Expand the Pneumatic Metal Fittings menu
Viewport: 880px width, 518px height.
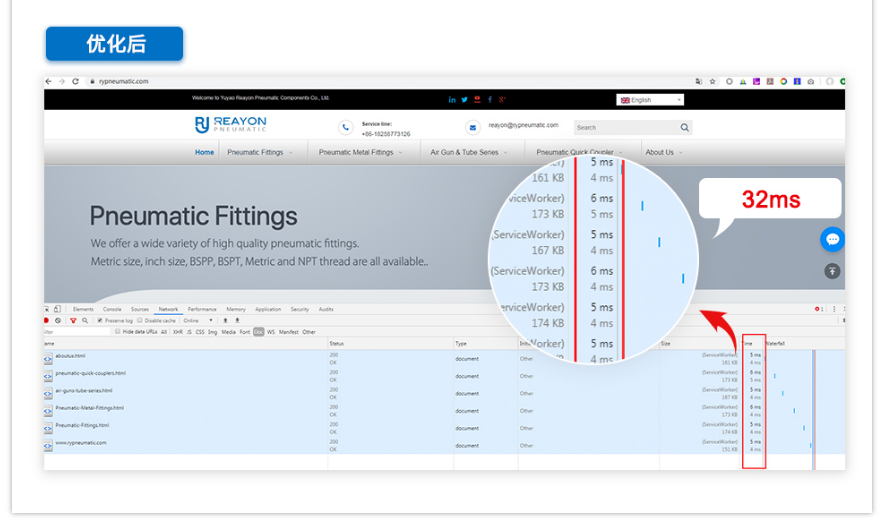pyautogui.click(x=360, y=152)
